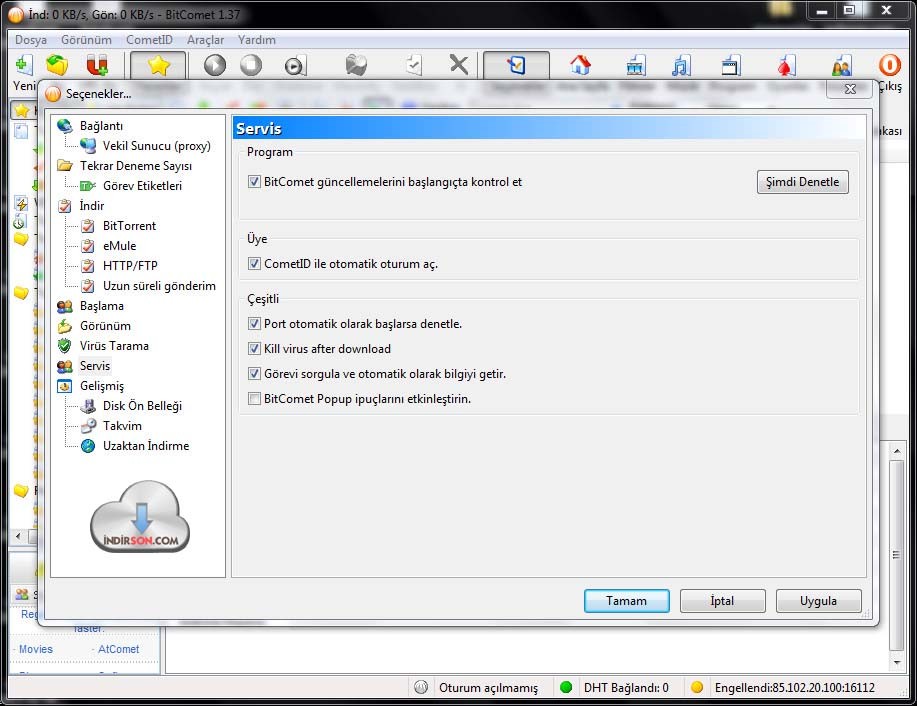This screenshot has height=706, width=917.
Task: Open Yardım menu
Action: (256, 40)
